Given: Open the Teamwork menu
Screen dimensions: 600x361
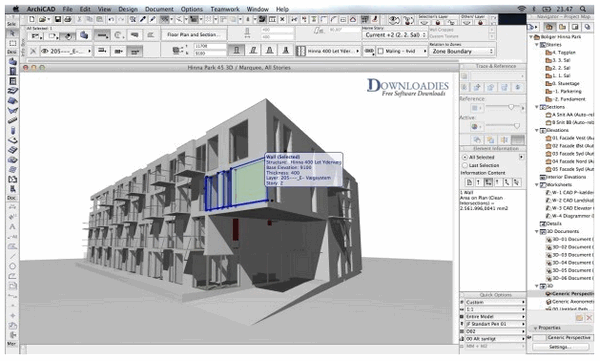Looking at the screenshot, I should (225, 9).
